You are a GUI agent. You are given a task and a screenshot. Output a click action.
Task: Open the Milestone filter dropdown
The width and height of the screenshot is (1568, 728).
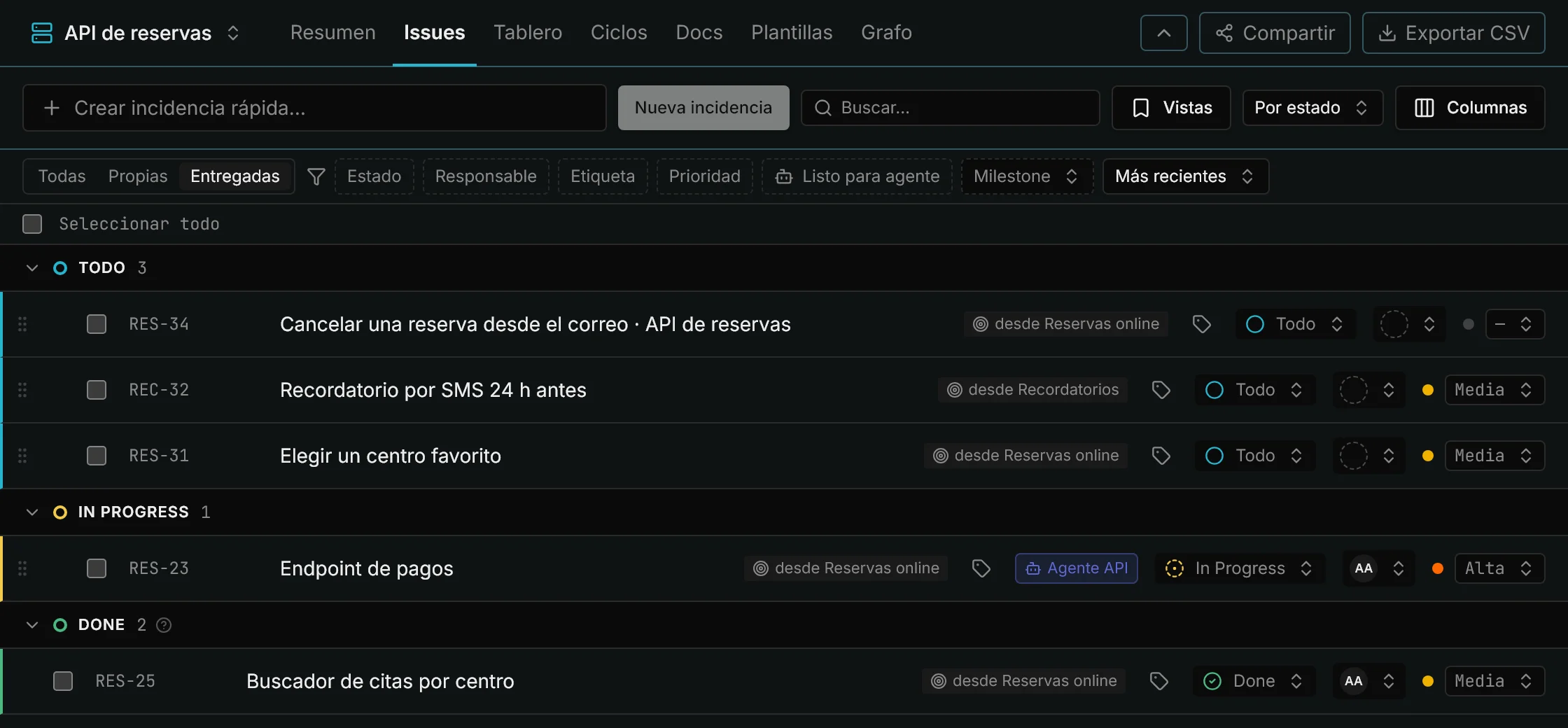click(x=1026, y=176)
